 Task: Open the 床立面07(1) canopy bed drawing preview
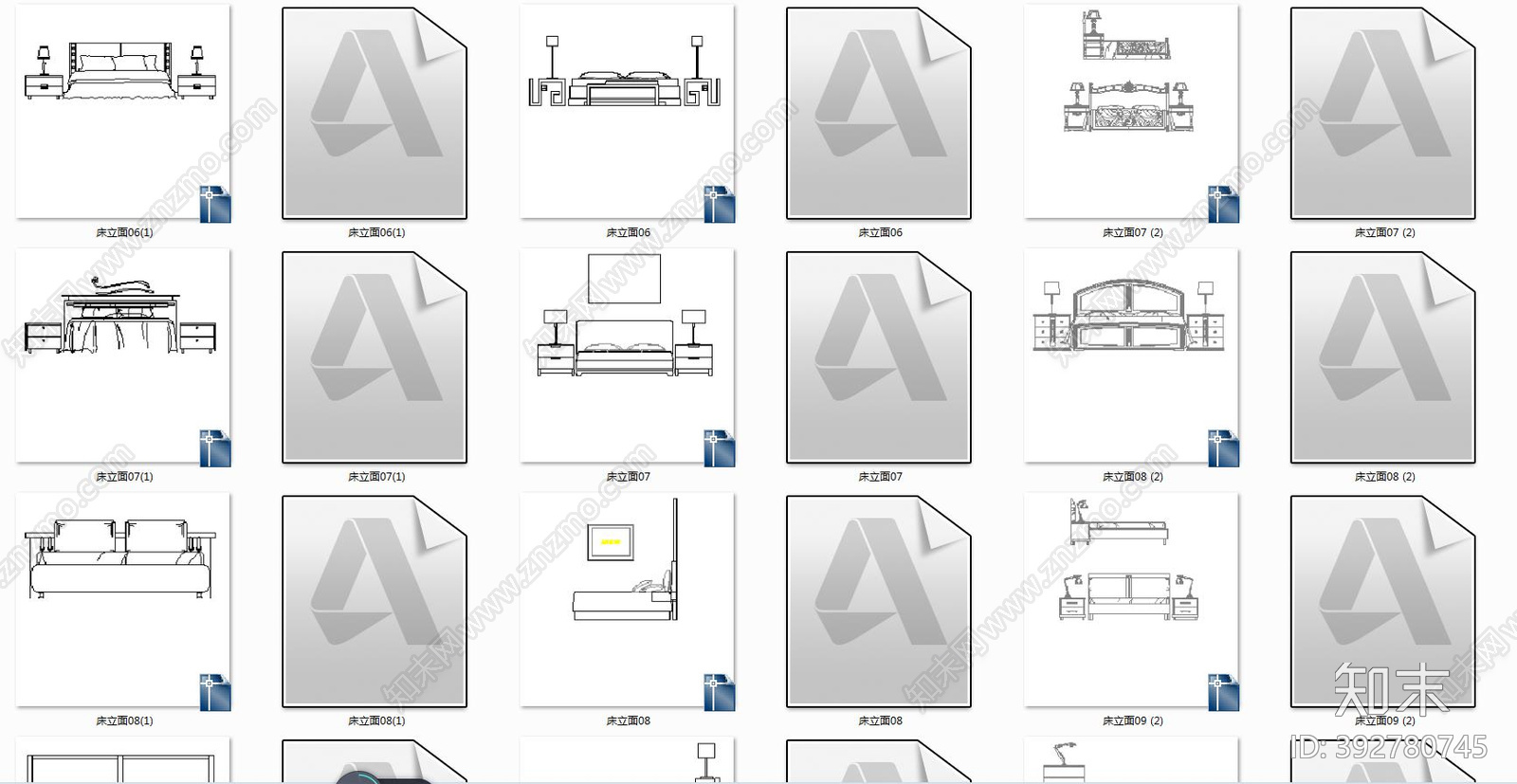[x=123, y=356]
